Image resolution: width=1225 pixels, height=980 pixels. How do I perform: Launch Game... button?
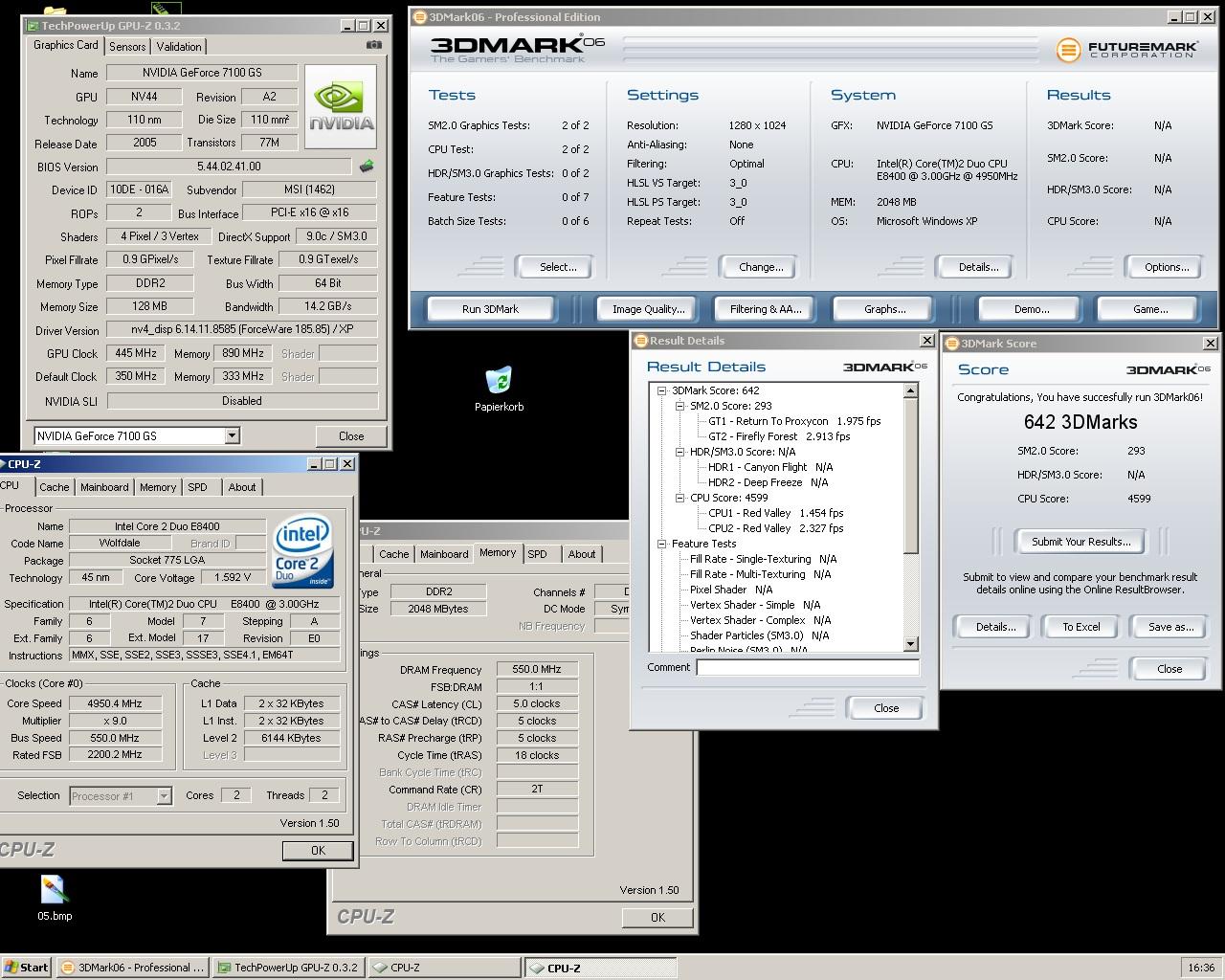tap(1149, 309)
